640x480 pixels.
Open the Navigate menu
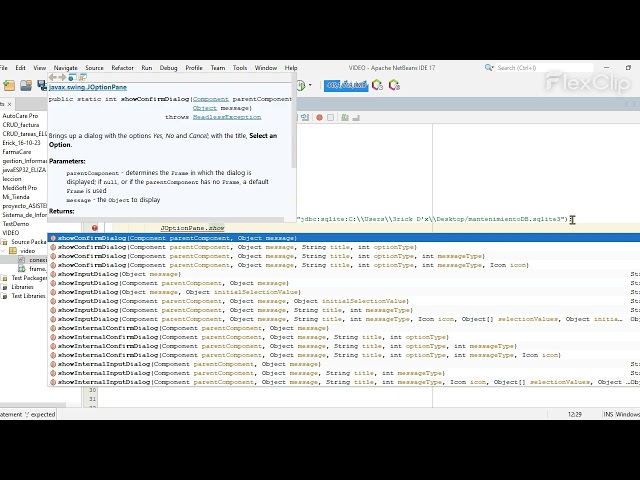[x=65, y=68]
